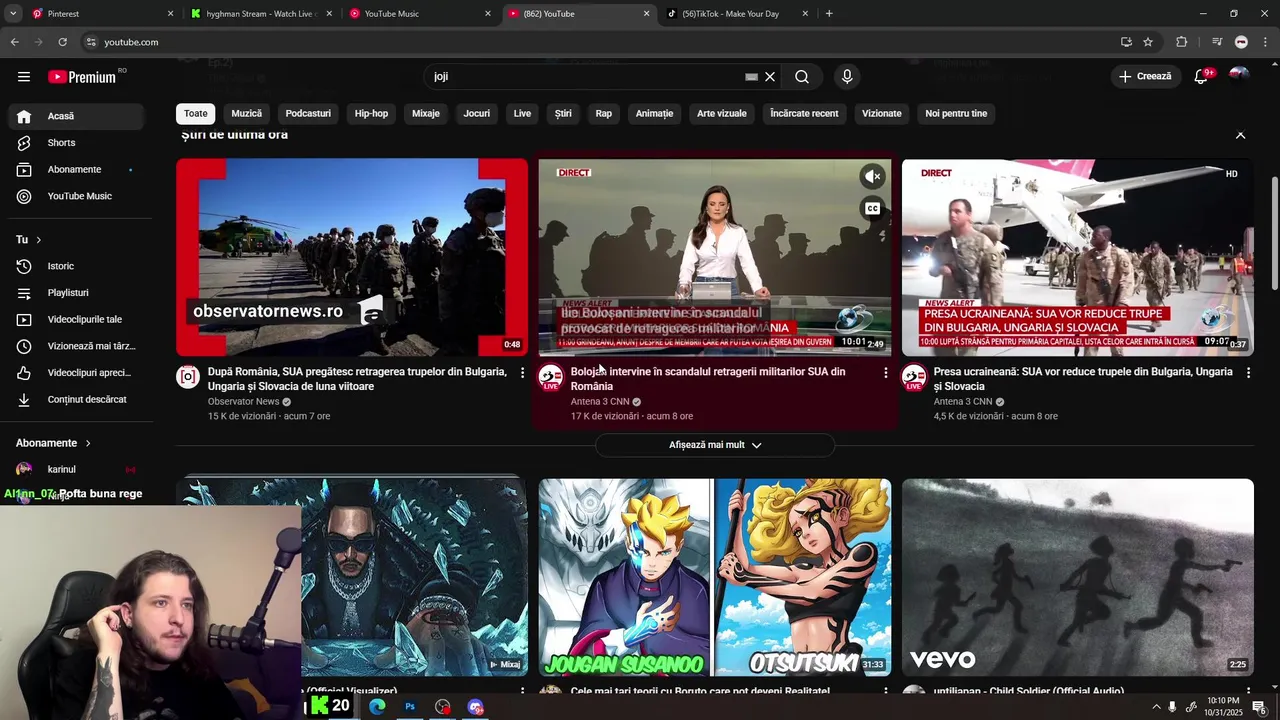Select the Rap filter chip
This screenshot has height=720, width=1280.
click(604, 114)
